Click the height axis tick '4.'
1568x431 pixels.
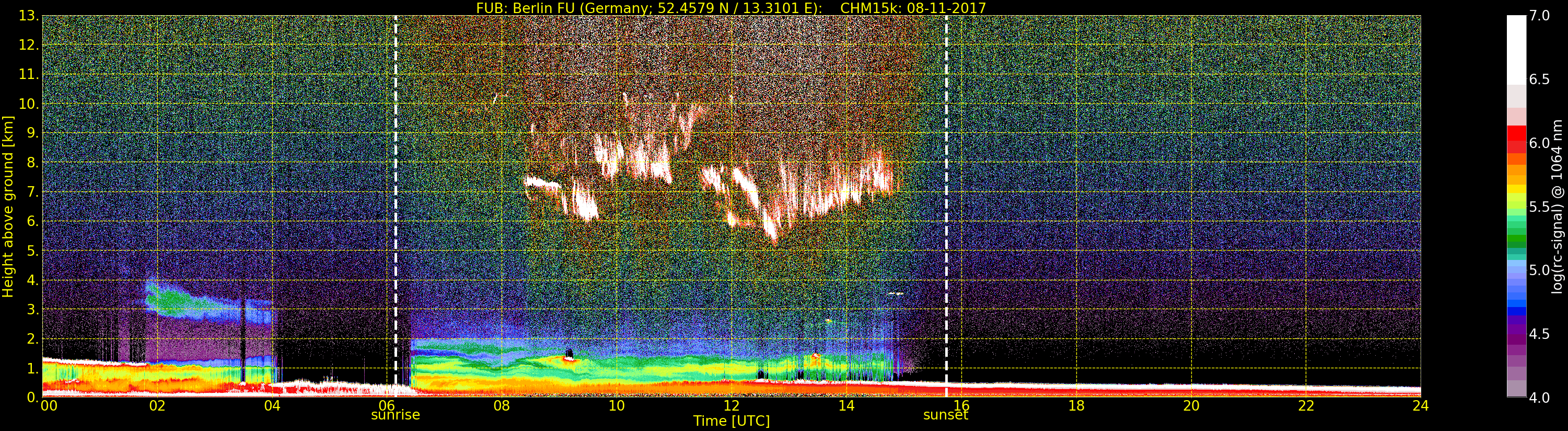(32, 280)
